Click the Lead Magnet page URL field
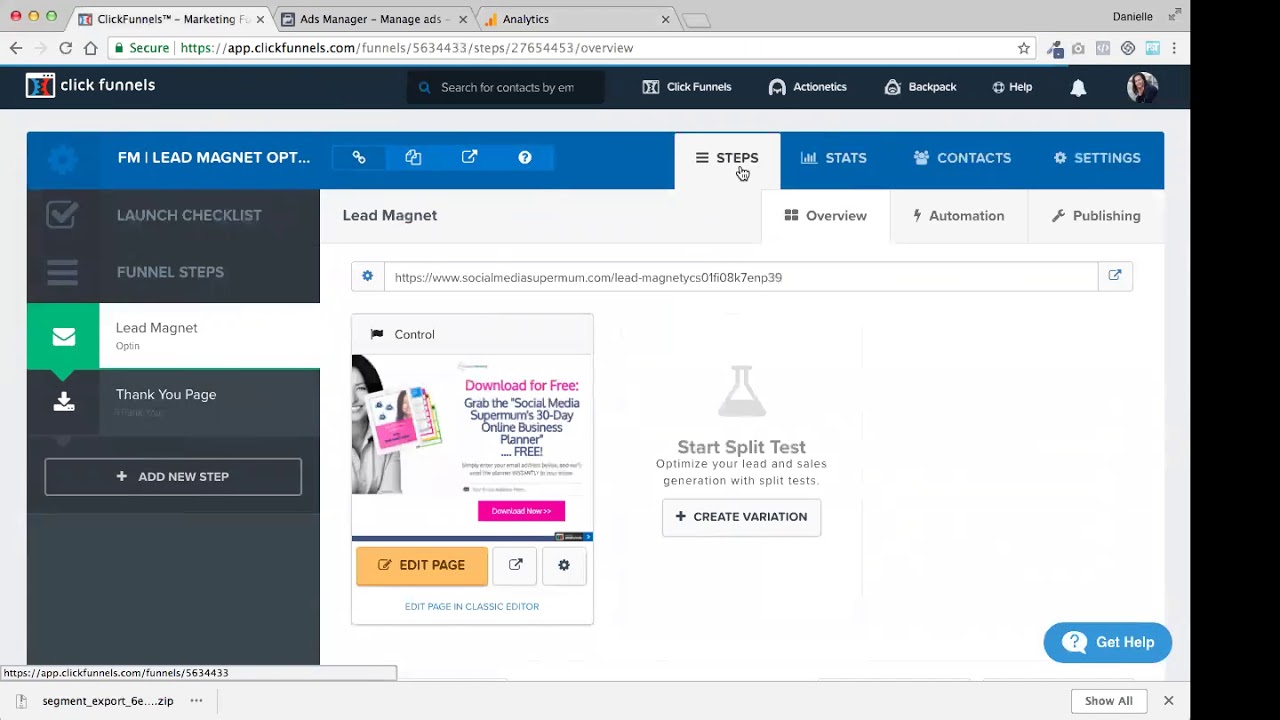The width and height of the screenshot is (1280, 720). coord(741,277)
